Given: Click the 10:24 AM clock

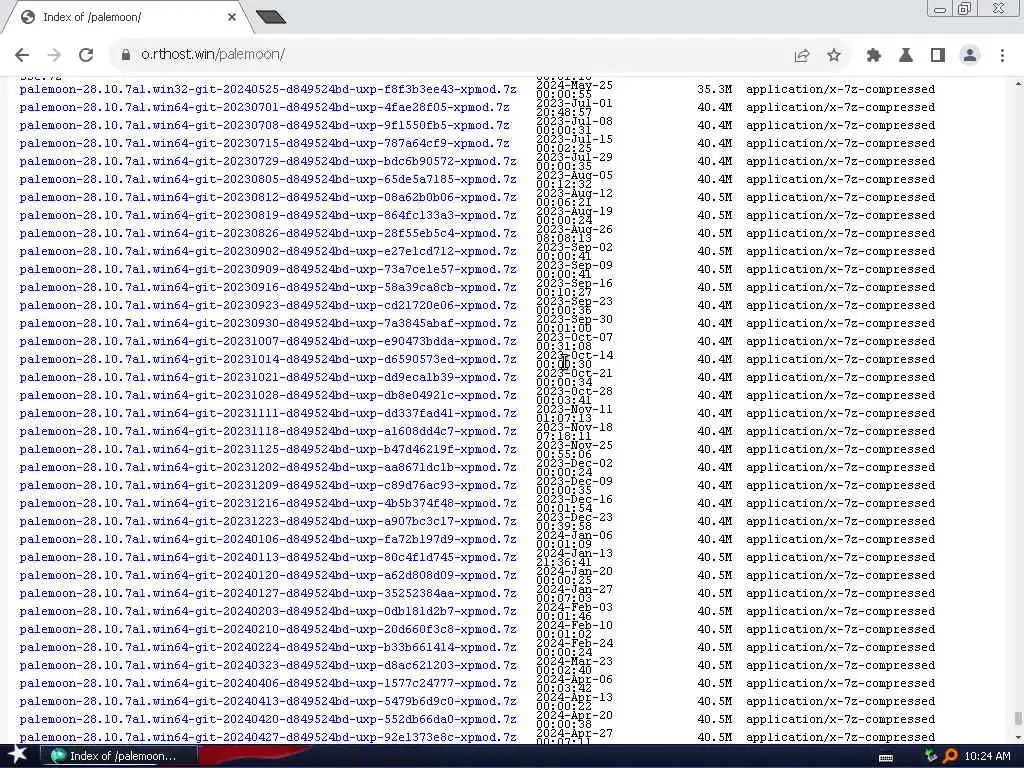Looking at the screenshot, I should [x=987, y=756].
